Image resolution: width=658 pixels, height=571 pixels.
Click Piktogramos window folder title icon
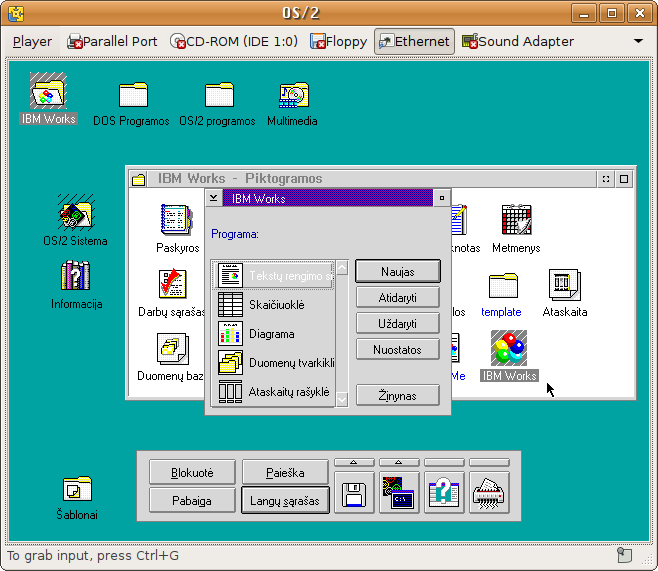coord(138,179)
